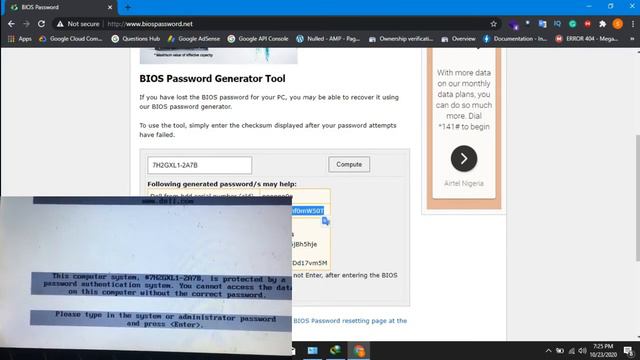The image size is (640, 360).
Task: Open the Apps grid shortcut
Action: tap(20, 39)
